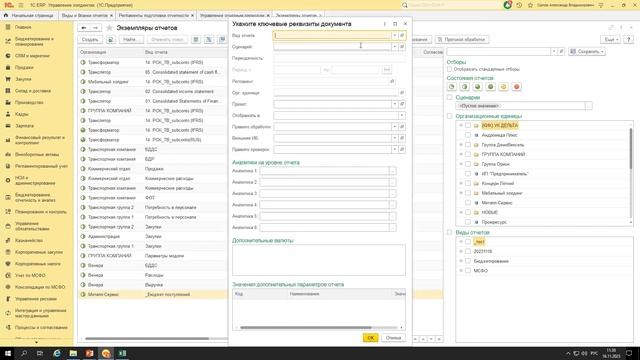Open Склад и доставка sidebar section
Viewport: 640px width, 360px height.
[x=33, y=91]
